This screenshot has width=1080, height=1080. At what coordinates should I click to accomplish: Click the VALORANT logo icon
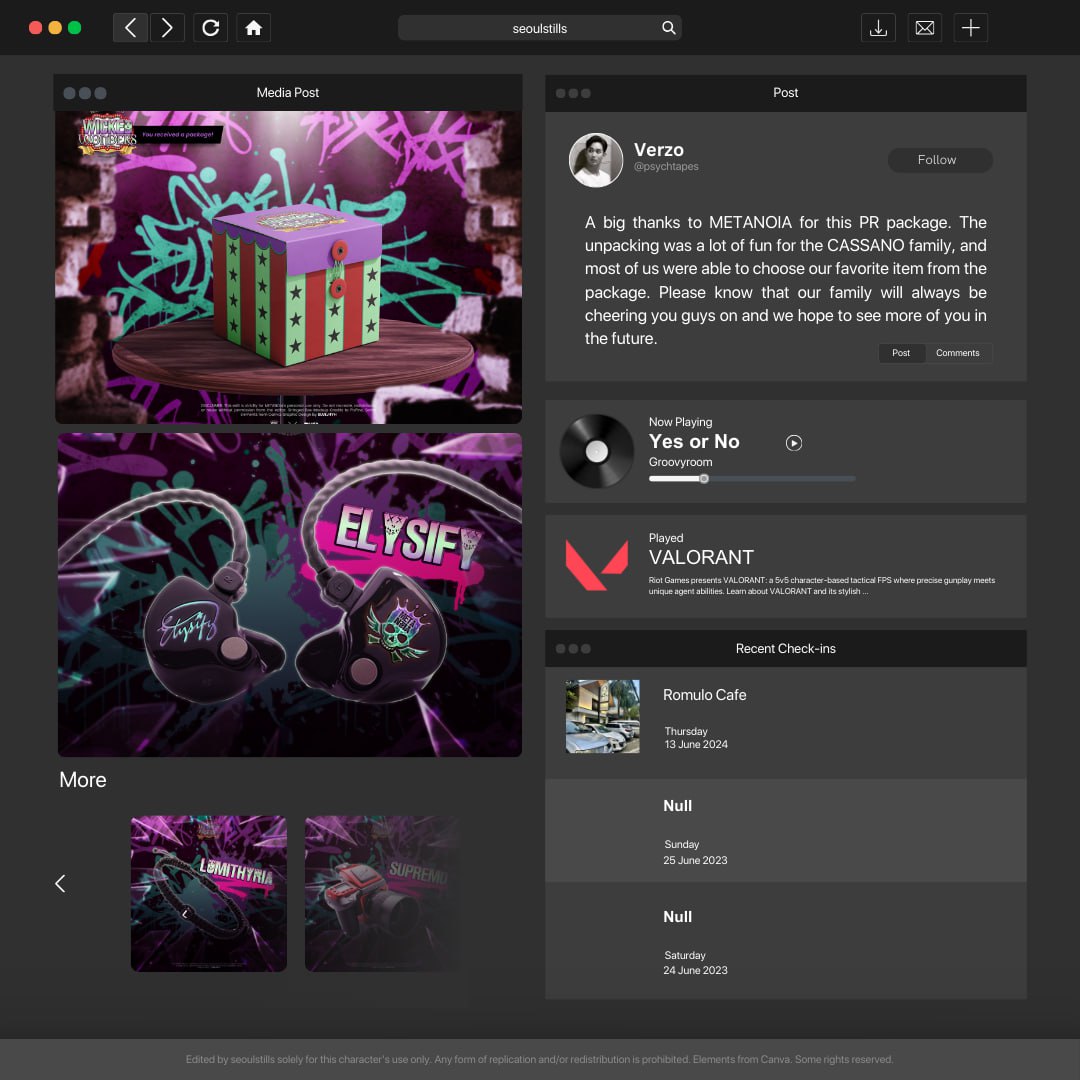[x=596, y=565]
